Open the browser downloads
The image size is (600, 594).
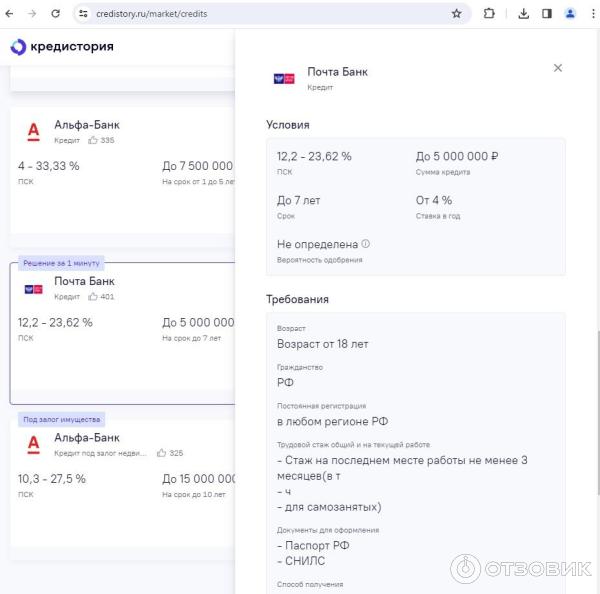pos(523,14)
